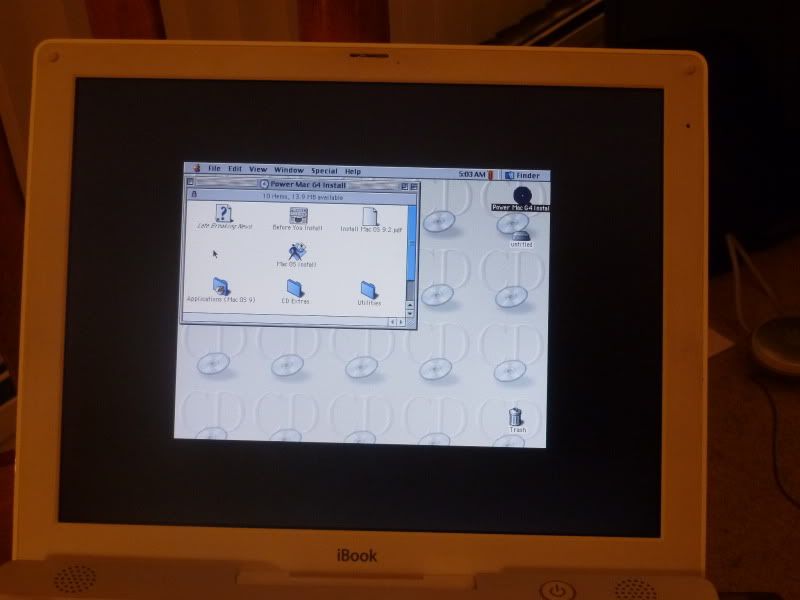The image size is (800, 600).
Task: Open the Help menu
Action: [x=353, y=171]
